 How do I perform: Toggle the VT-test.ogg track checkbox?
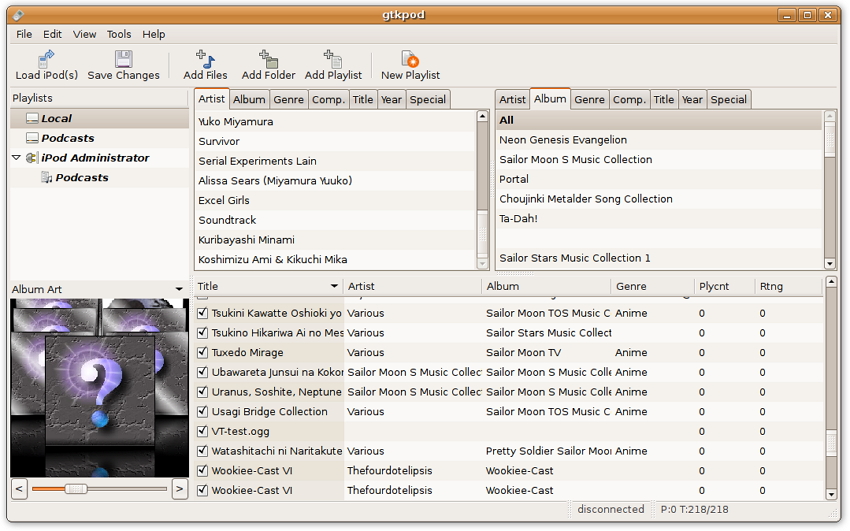pyautogui.click(x=203, y=432)
